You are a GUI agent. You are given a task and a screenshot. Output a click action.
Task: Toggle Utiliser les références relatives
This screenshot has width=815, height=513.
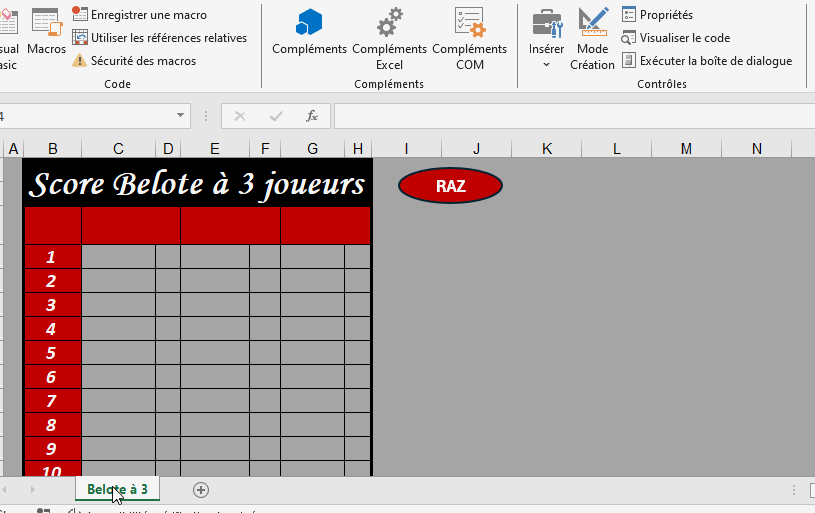(x=168, y=38)
